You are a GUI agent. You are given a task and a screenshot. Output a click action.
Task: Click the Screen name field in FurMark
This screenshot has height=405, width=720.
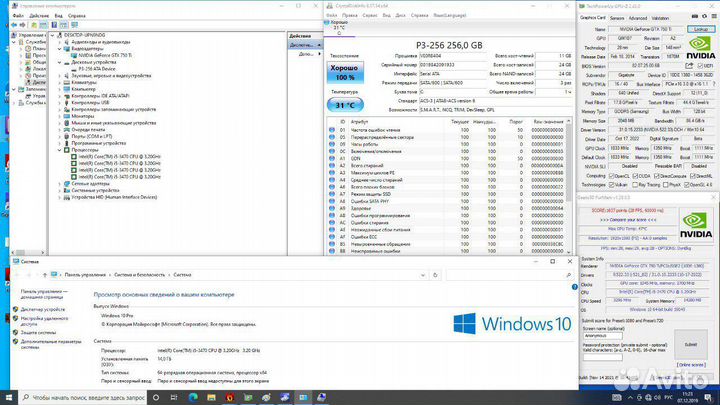pos(602,336)
